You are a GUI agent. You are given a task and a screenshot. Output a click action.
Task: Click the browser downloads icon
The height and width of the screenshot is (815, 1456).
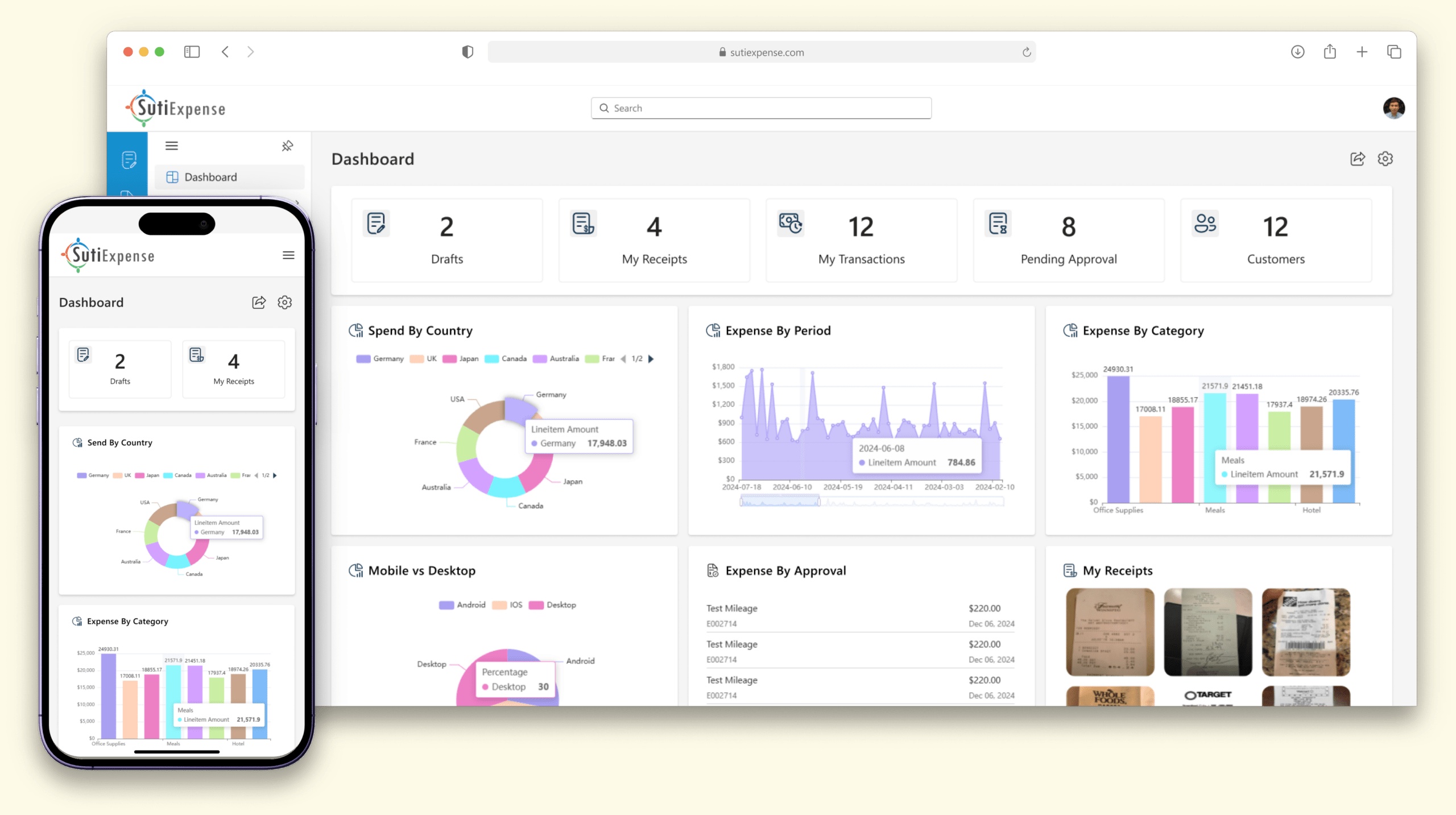pyautogui.click(x=1297, y=52)
